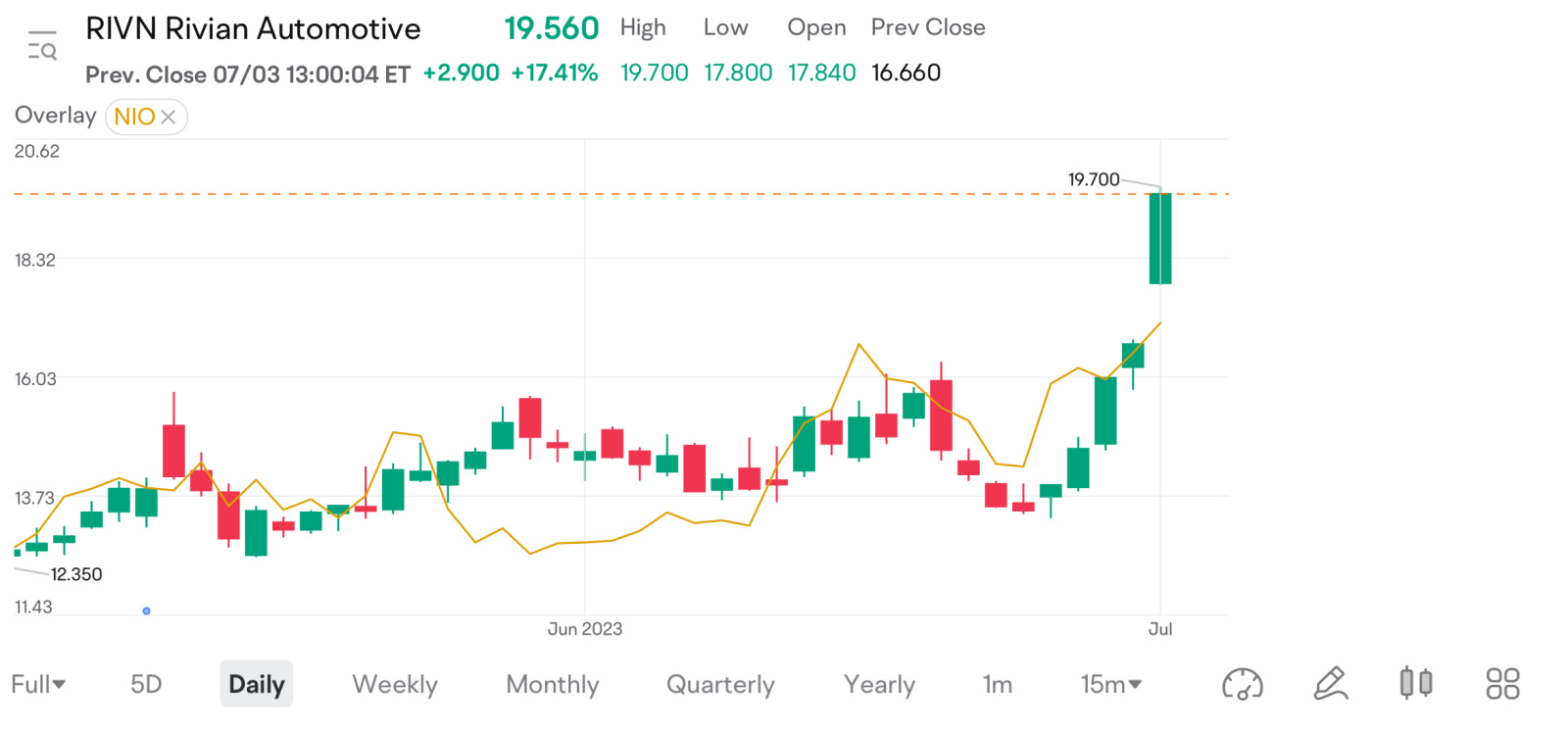Click the 19.700 high marker on chart
The width and height of the screenshot is (1568, 732).
[1094, 179]
